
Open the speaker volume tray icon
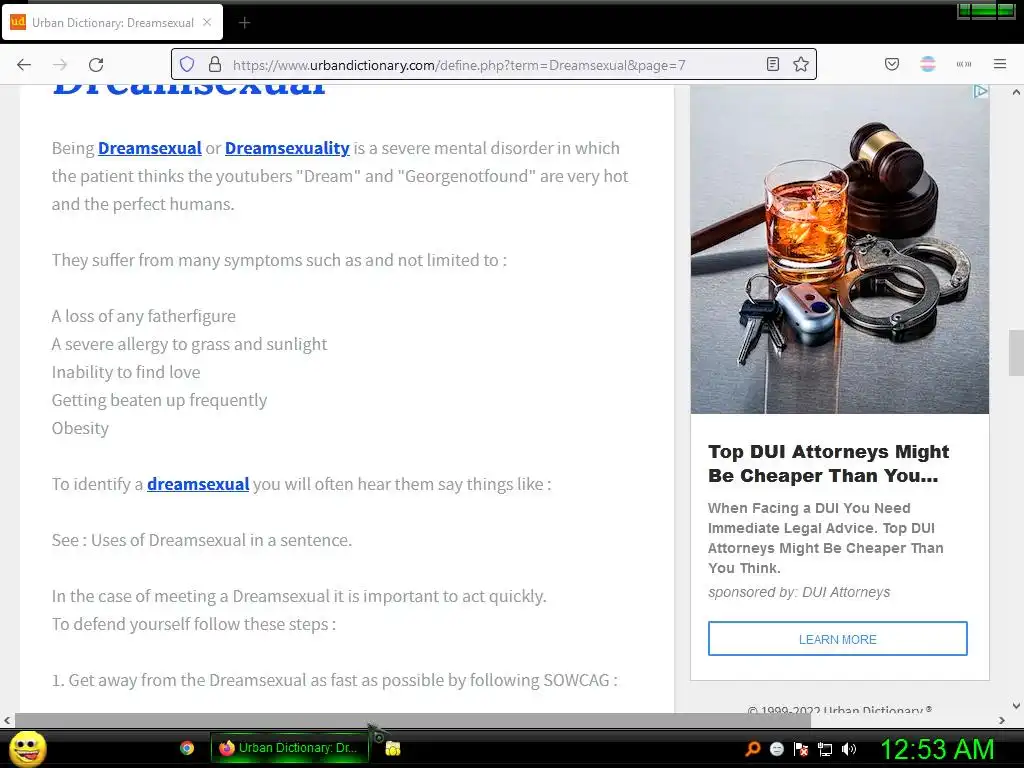click(849, 749)
